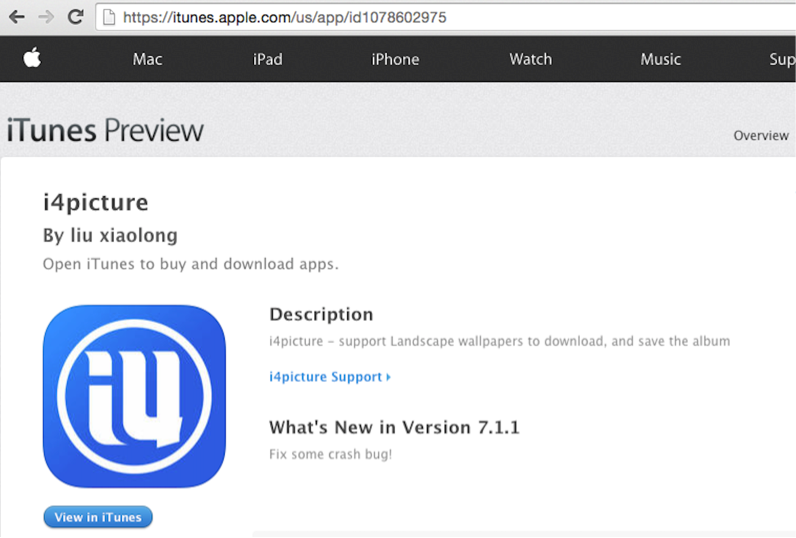
Task: Click the iTunes Preview heading logo
Action: (x=104, y=131)
